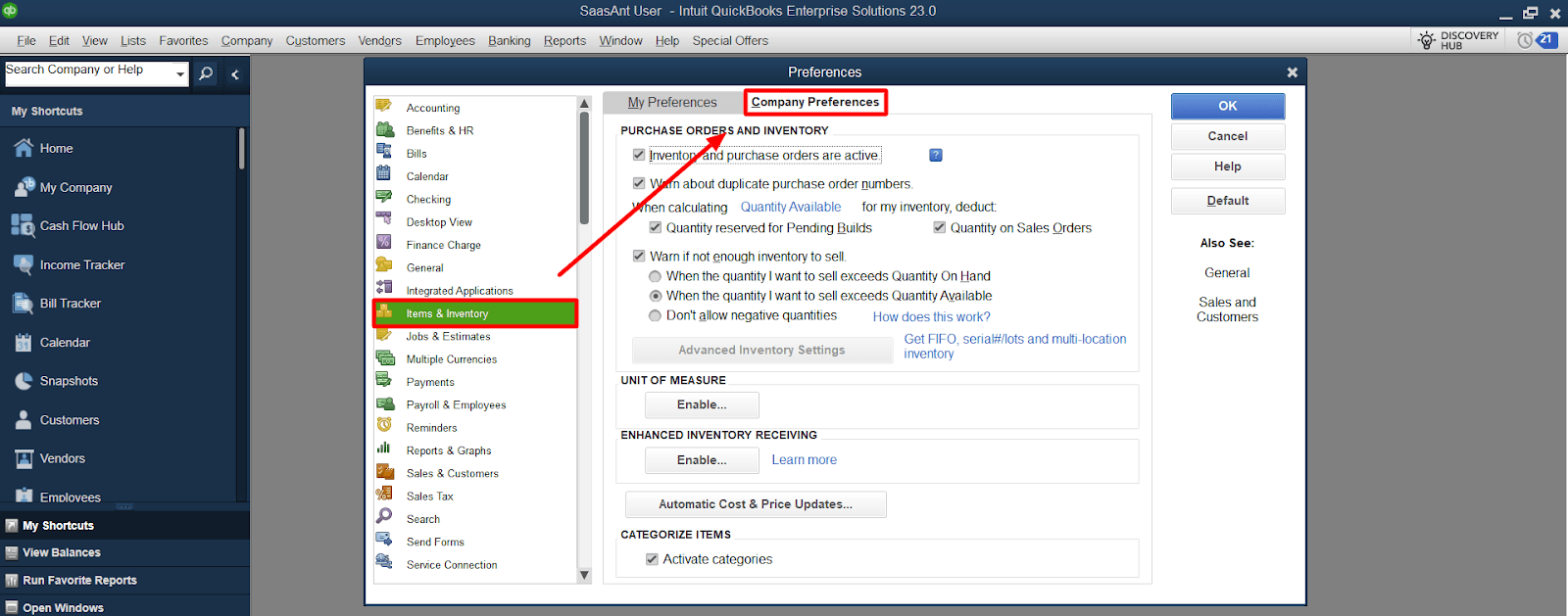Click the Payroll & Employees icon
This screenshot has width=1568, height=616.
pyautogui.click(x=384, y=403)
